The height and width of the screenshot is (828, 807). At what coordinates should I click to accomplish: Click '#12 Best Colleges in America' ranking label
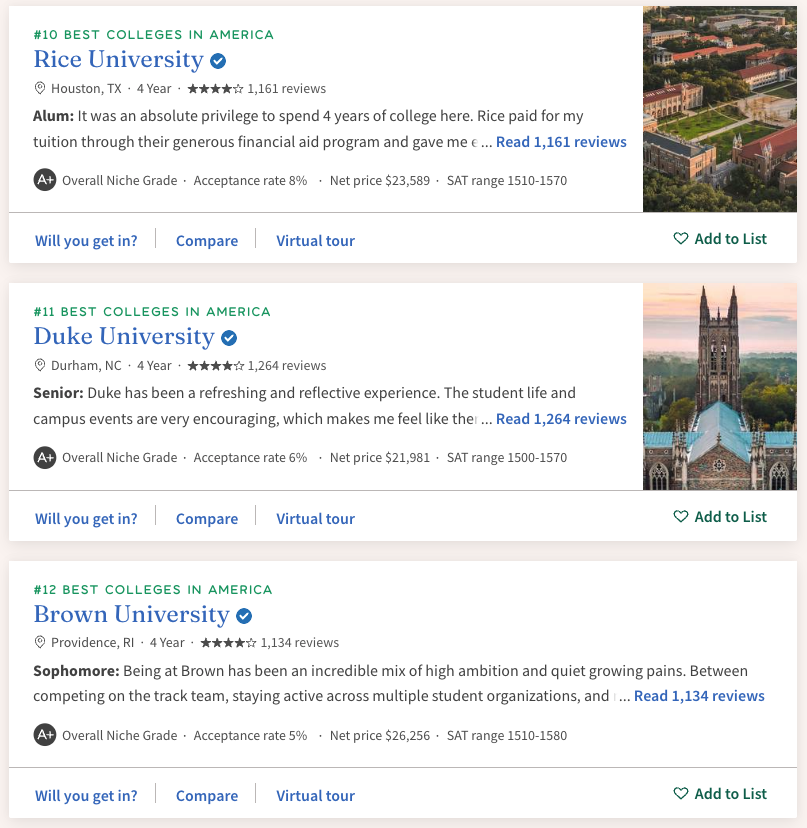tap(153, 589)
